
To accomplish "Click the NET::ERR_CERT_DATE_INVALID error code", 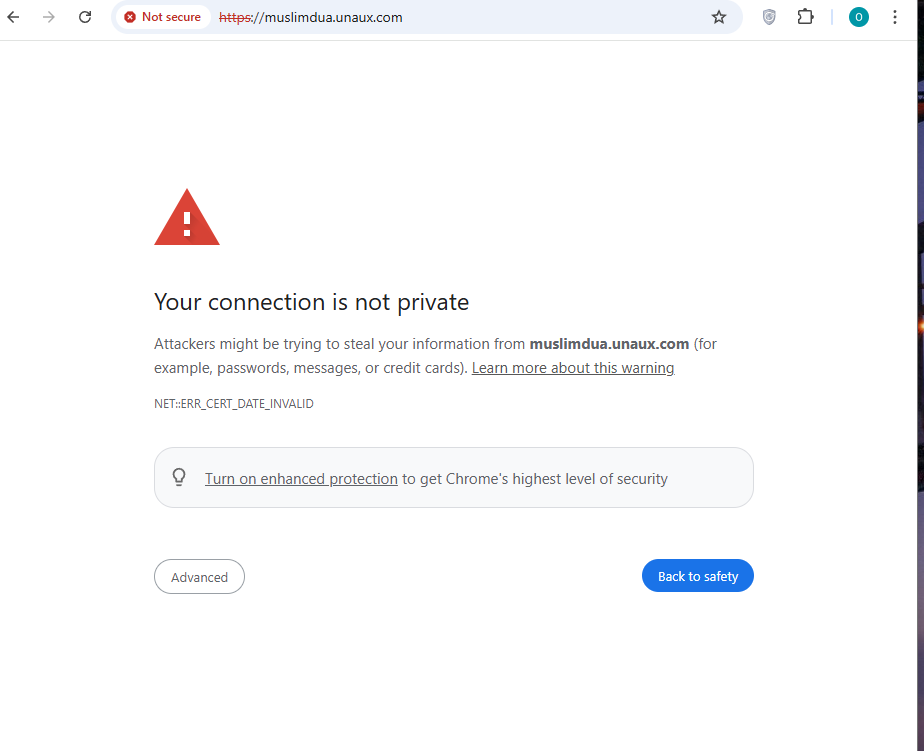I will [234, 404].
